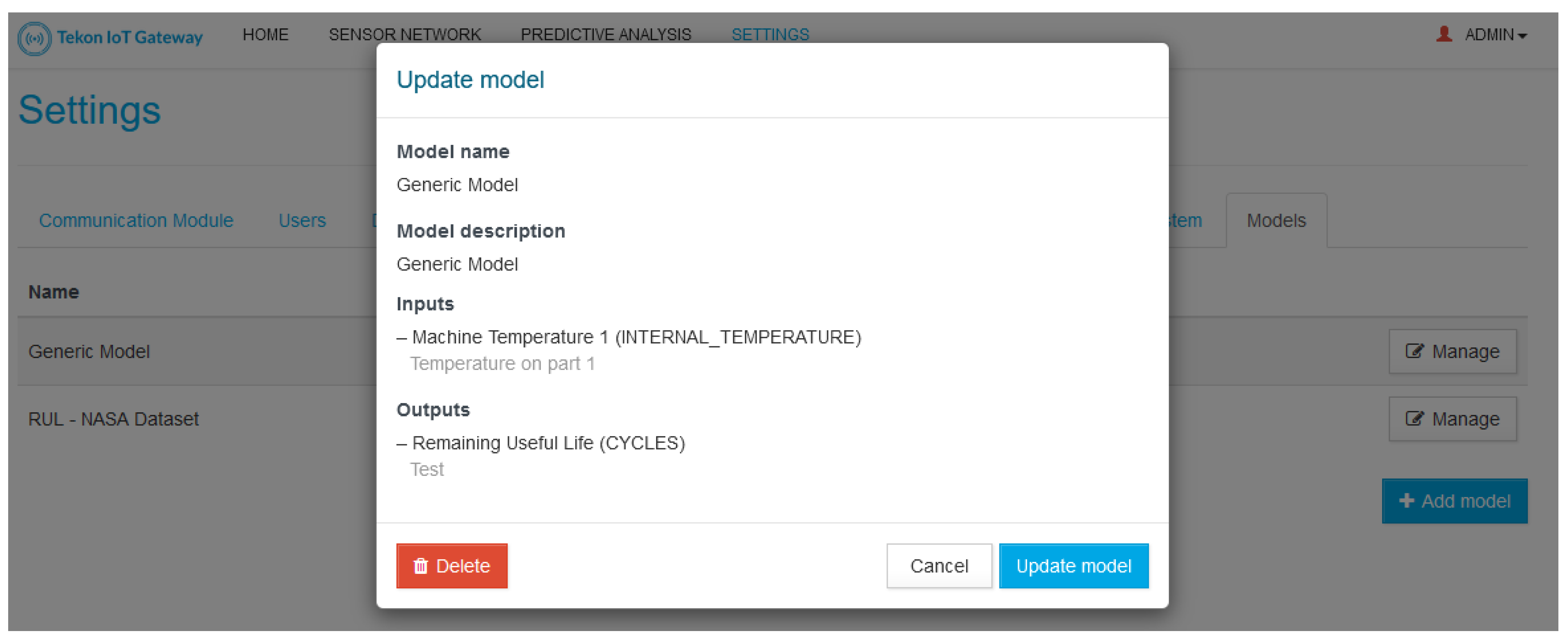Select Machine Temperature 1 input entry

click(x=636, y=337)
